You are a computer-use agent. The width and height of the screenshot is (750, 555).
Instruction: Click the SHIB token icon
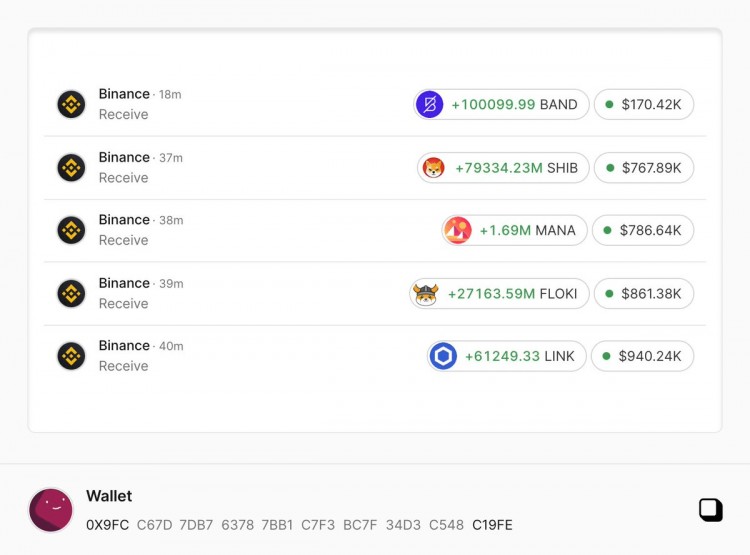(433, 168)
